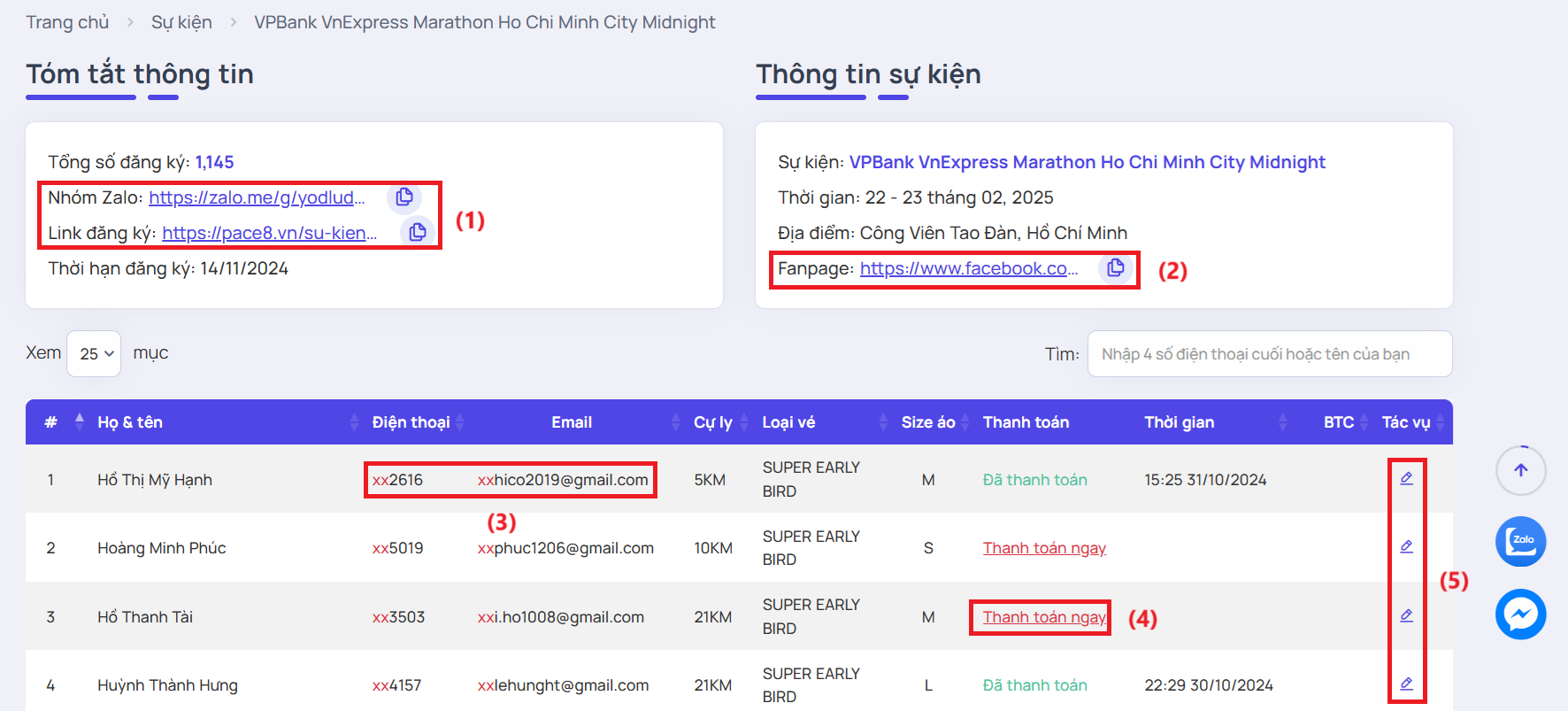
Task: Open the Messenger chat bubble
Action: [1520, 614]
